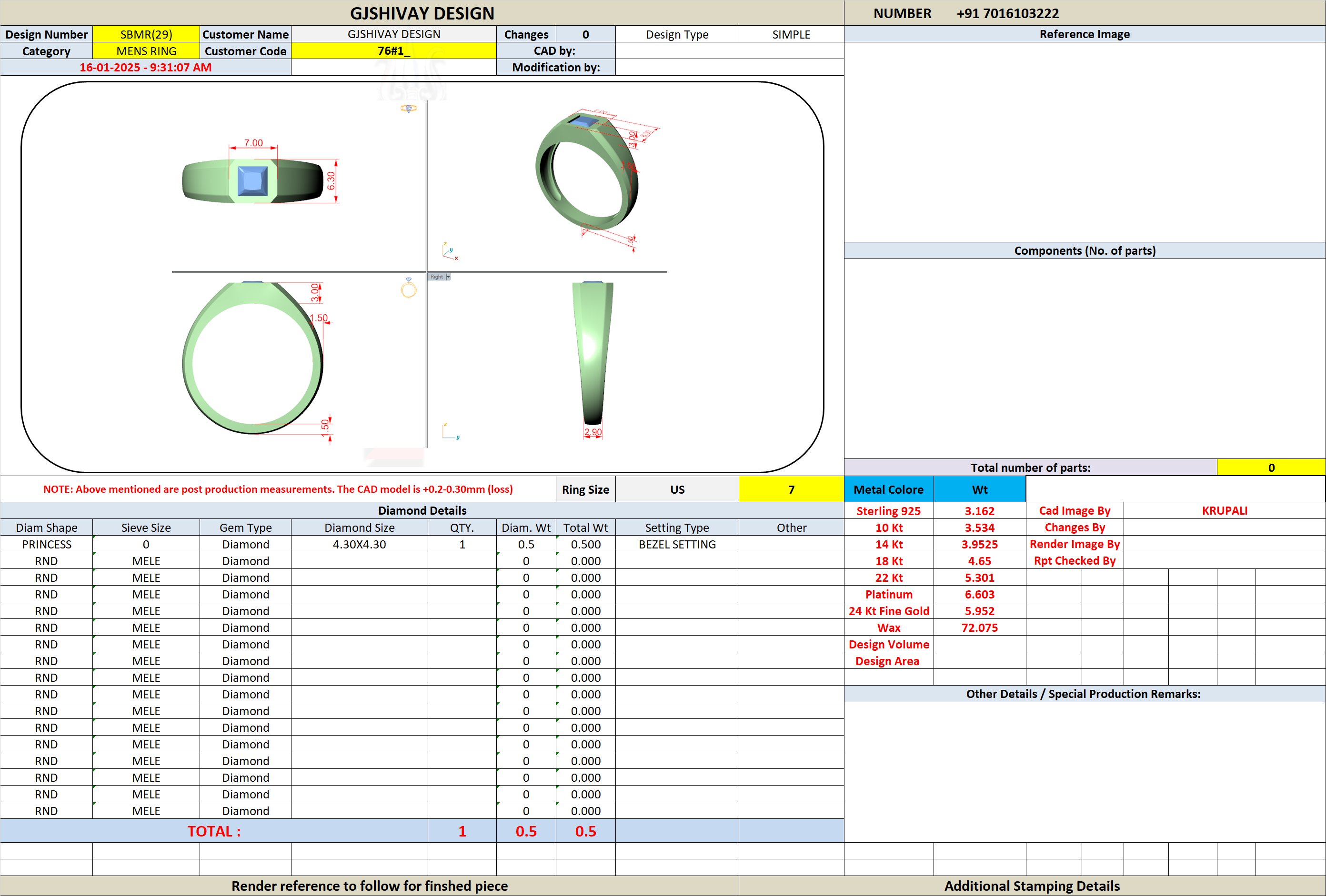Click the Design Volume label
This screenshot has width=1326, height=896.
889,645
